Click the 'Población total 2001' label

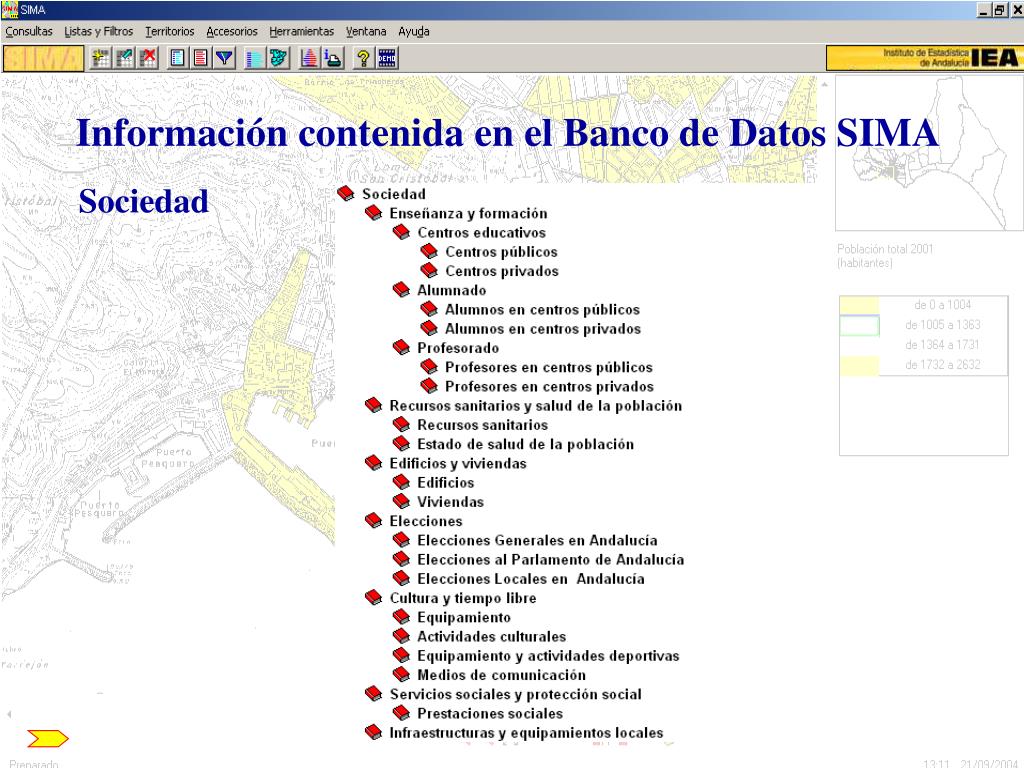point(885,249)
